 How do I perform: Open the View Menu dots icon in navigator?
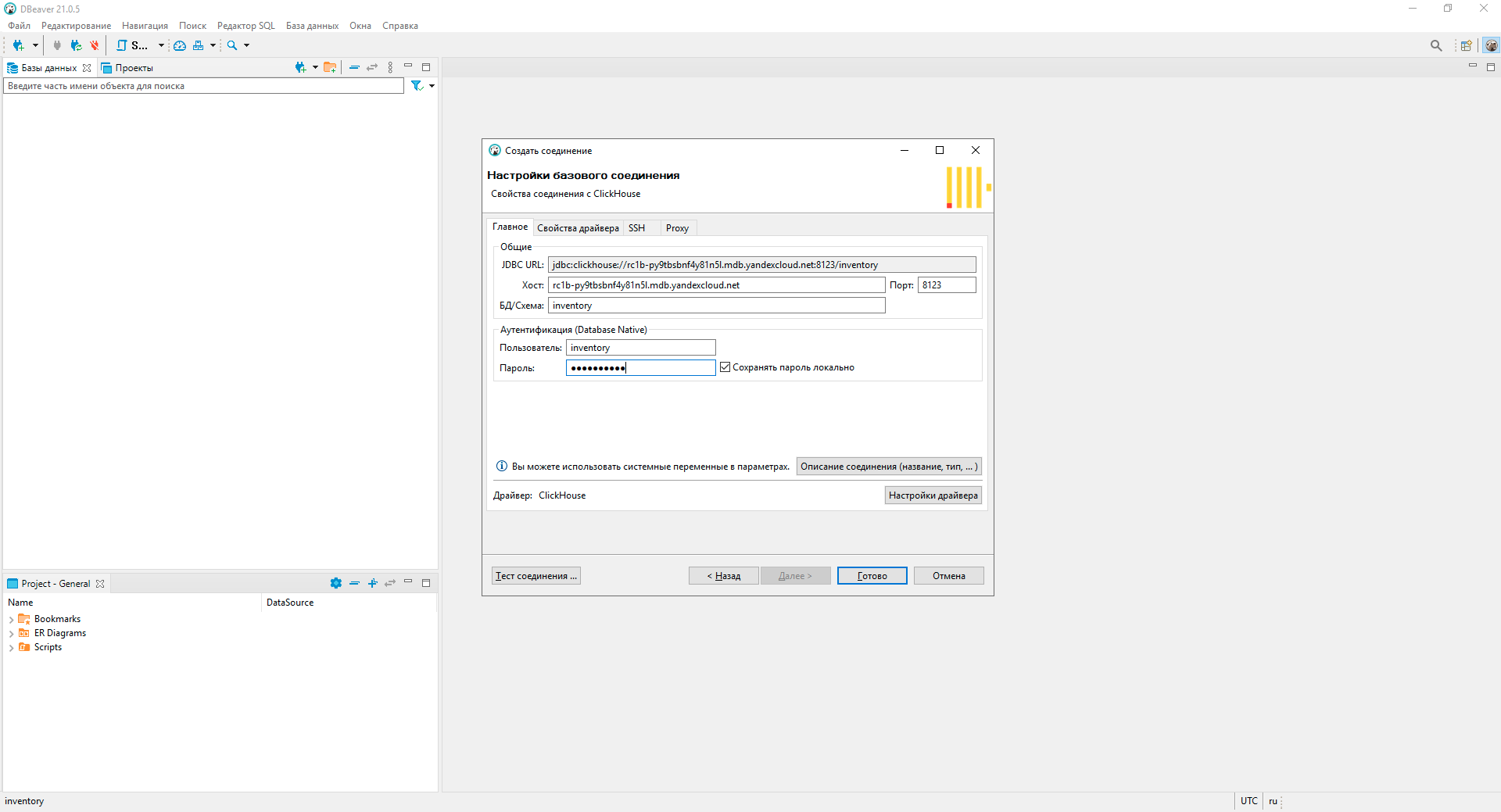(x=390, y=67)
